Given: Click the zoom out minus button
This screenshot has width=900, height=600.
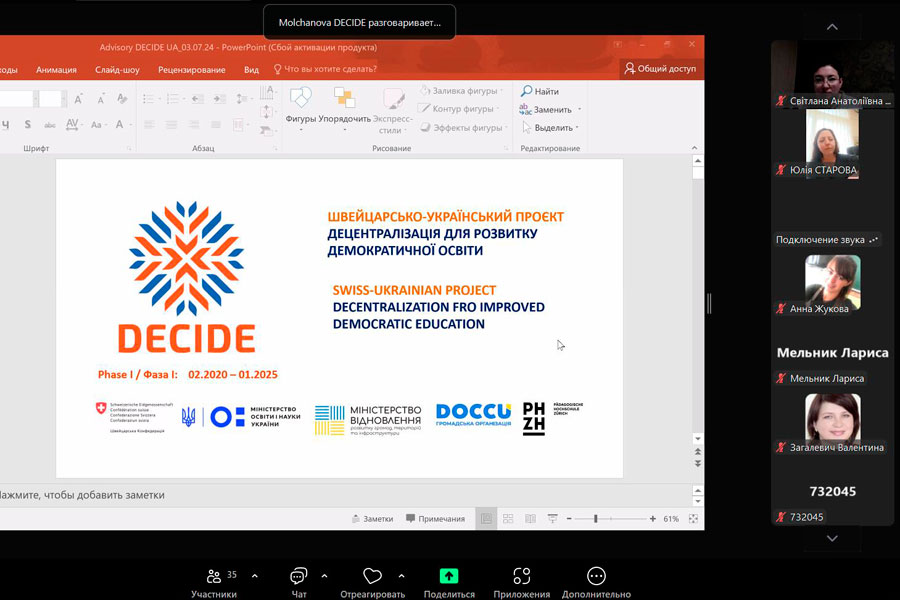Looking at the screenshot, I should (x=569, y=518).
